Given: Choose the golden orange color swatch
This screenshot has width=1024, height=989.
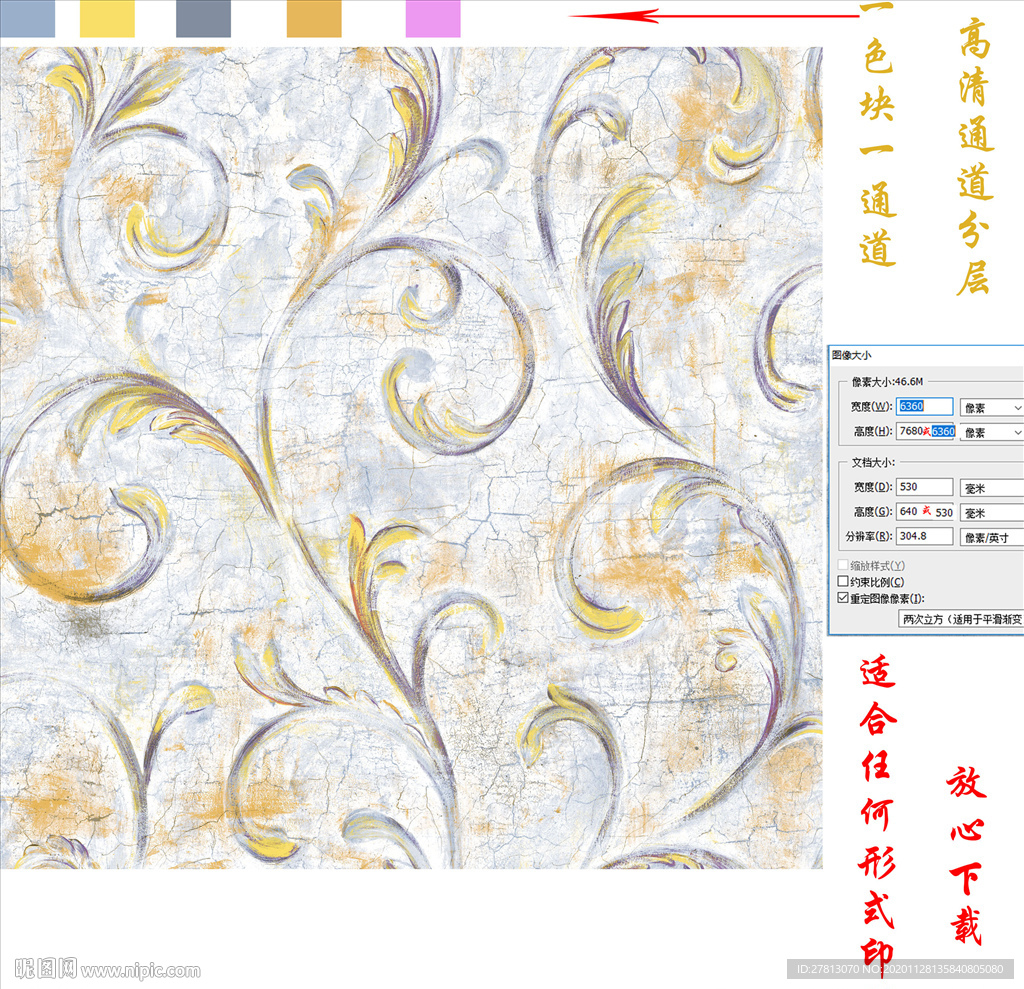Looking at the screenshot, I should point(314,18).
